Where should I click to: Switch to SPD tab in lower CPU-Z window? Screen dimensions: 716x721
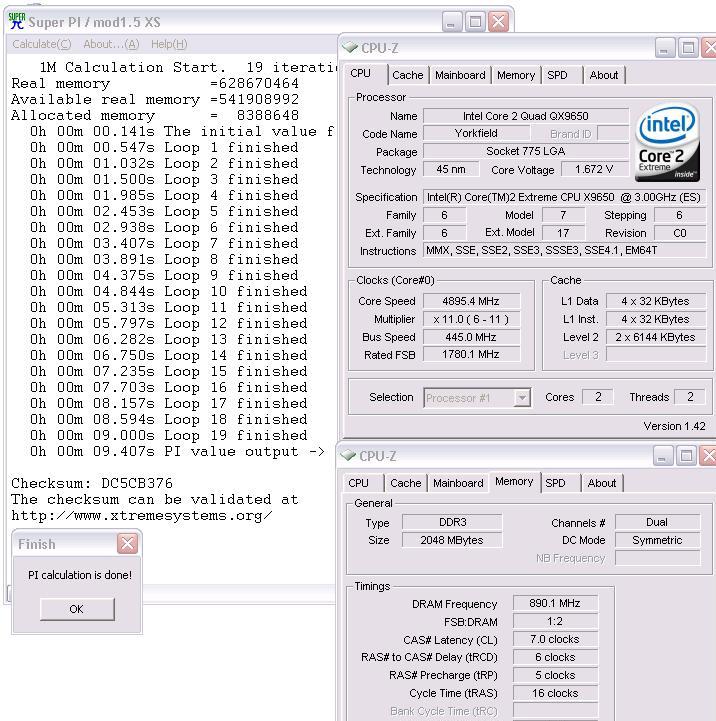click(560, 483)
